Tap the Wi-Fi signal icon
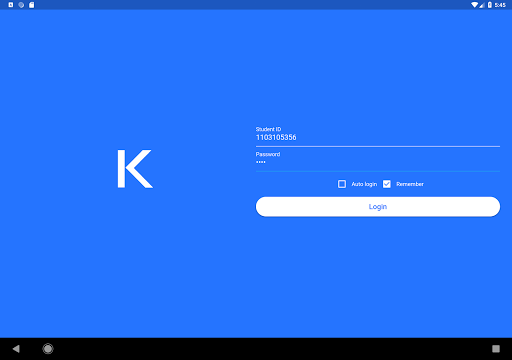 point(474,5)
